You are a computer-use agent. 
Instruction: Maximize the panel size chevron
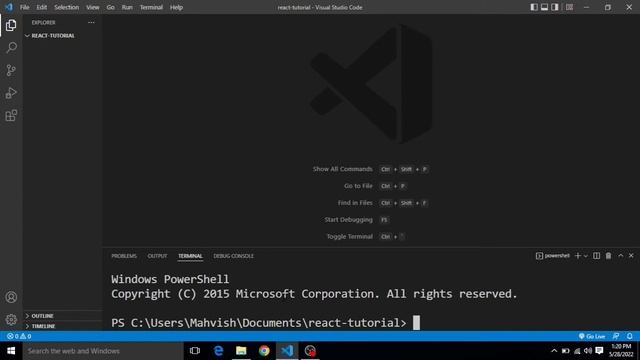[620, 256]
